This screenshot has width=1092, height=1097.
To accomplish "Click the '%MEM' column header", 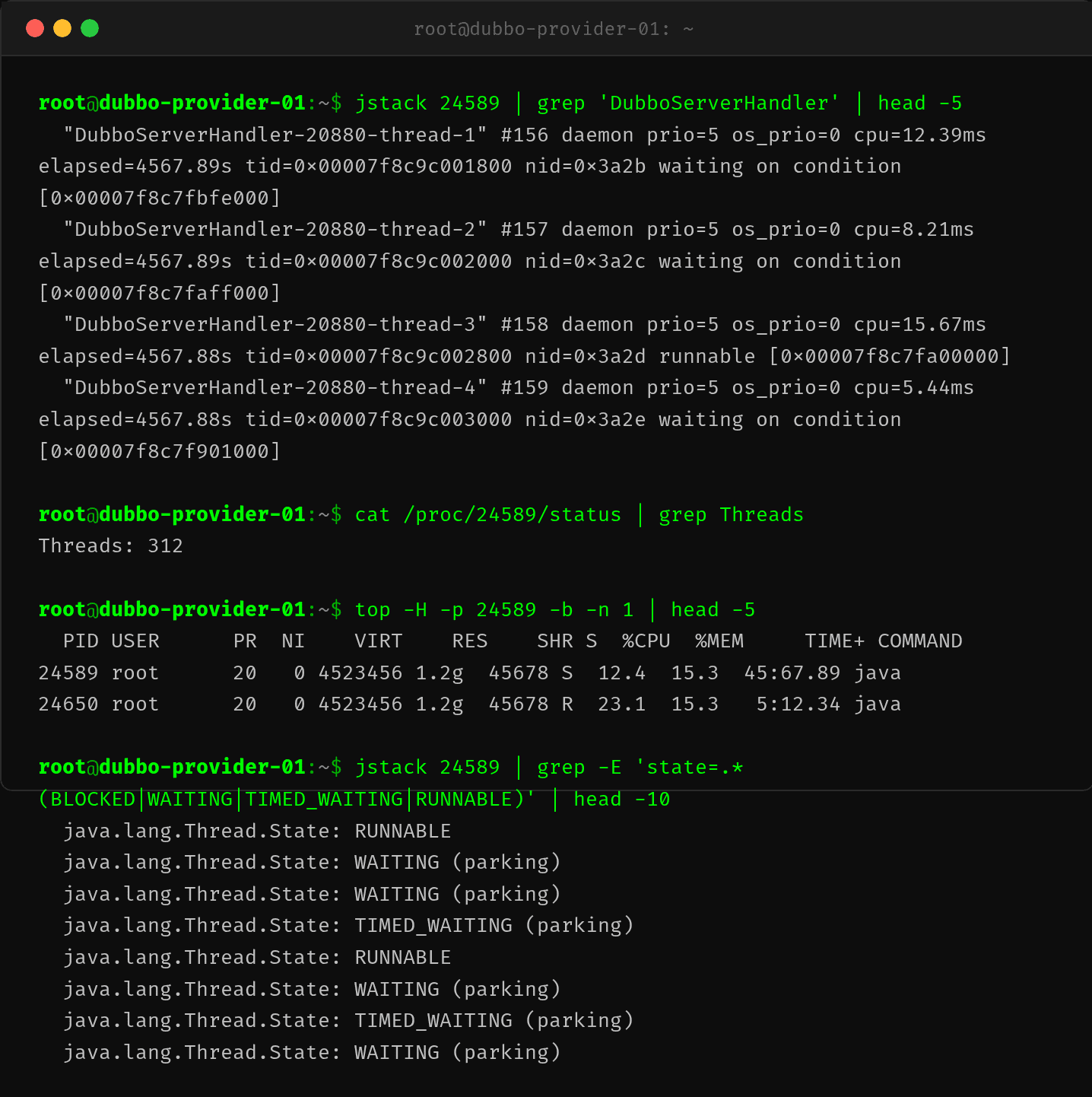I will [x=719, y=641].
